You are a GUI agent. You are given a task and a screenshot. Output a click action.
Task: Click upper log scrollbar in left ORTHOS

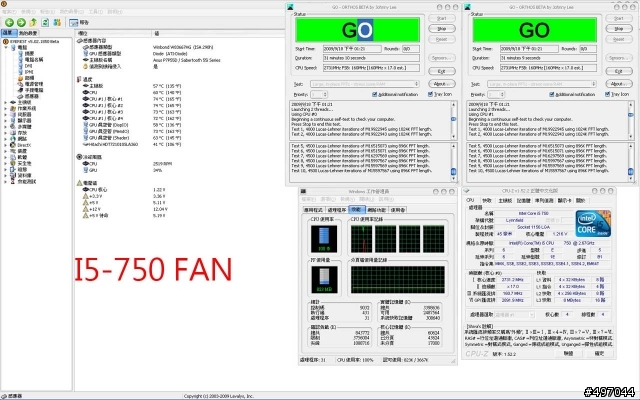(x=453, y=120)
